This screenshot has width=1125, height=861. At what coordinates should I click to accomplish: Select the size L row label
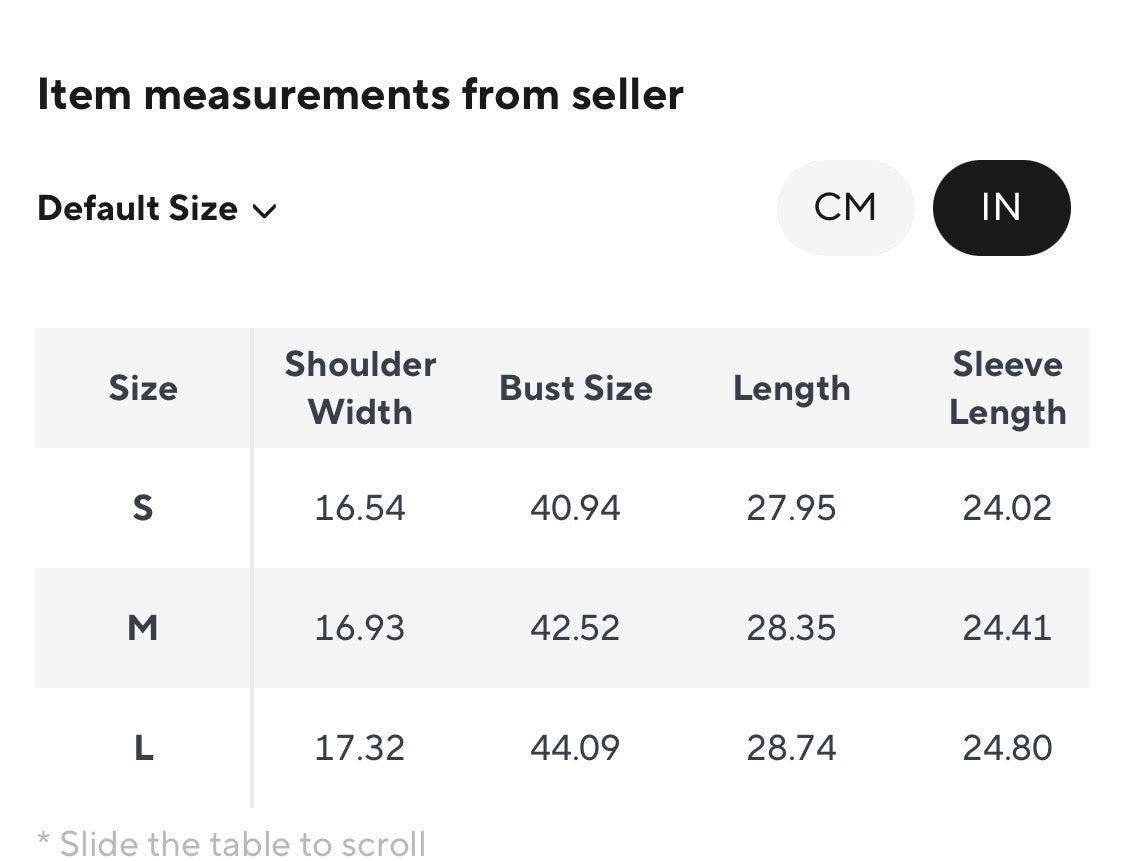(143, 748)
